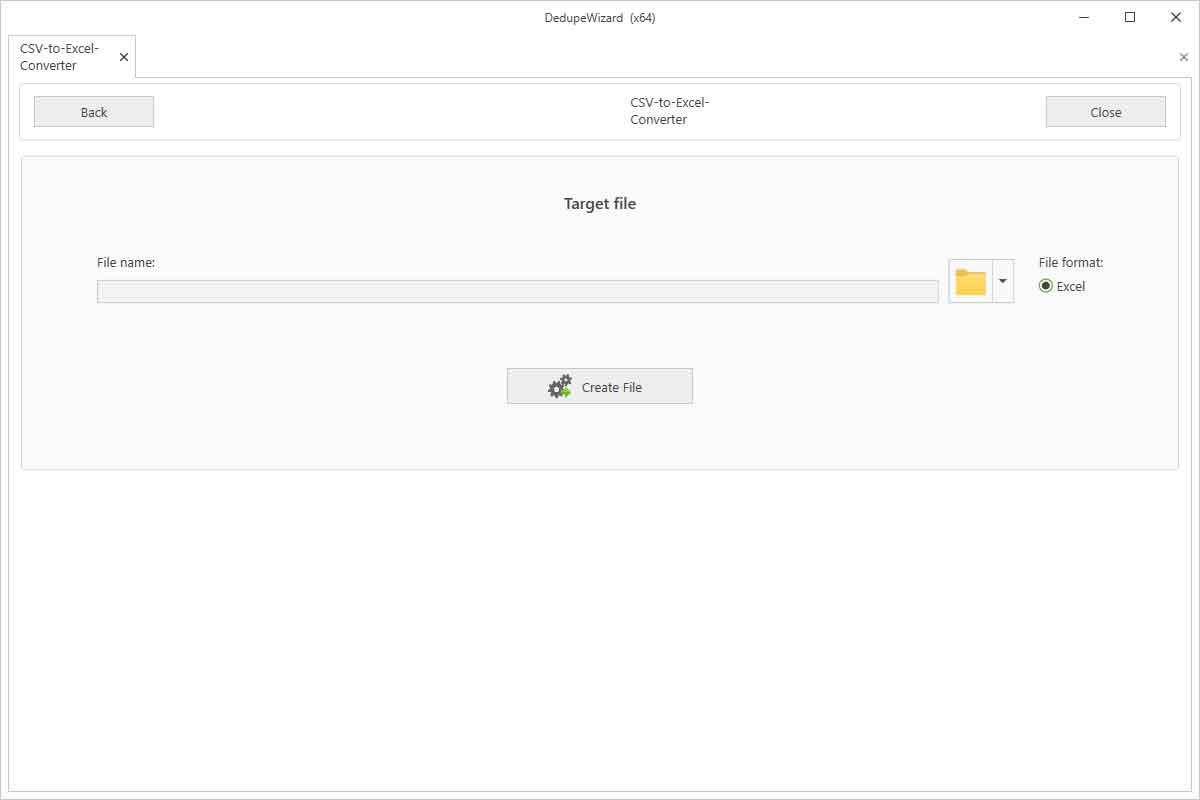Select the CSV-to-Excel-Converter tab
1200x800 pixels.
pyautogui.click(x=58, y=56)
